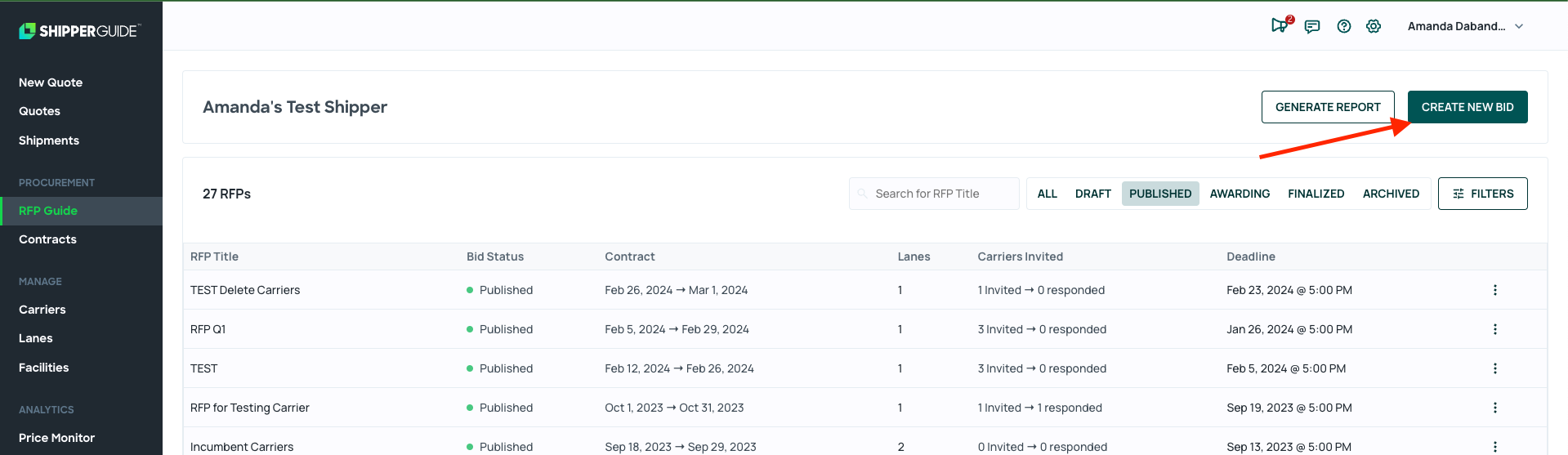Expand the Amanda Daband account dropdown
The width and height of the screenshot is (1568, 455).
click(x=1465, y=26)
